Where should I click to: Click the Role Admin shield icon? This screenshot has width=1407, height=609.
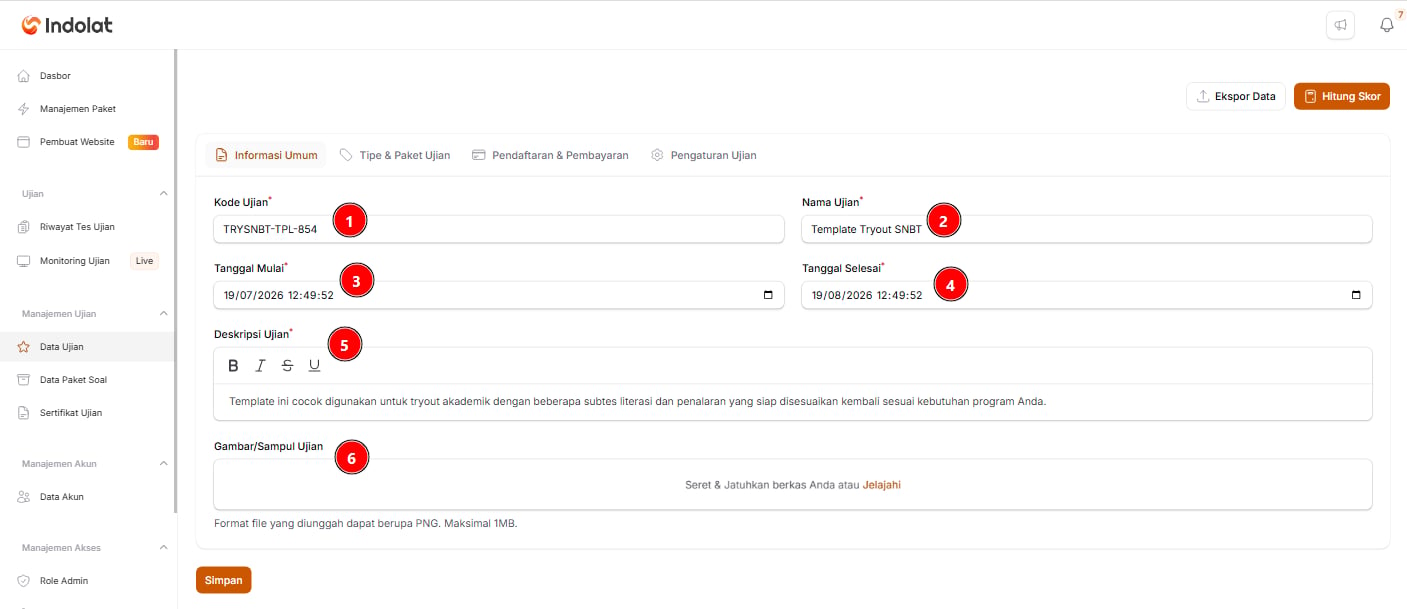24,581
